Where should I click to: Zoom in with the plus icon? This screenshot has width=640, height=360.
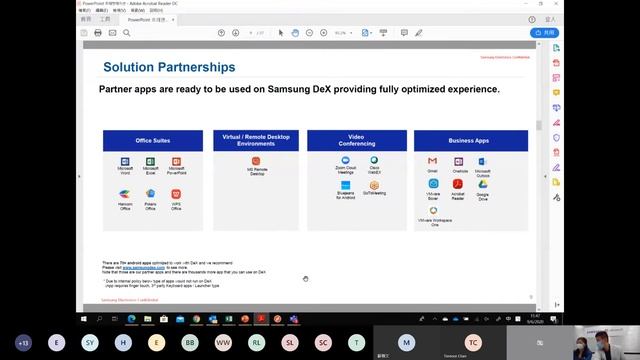324,33
